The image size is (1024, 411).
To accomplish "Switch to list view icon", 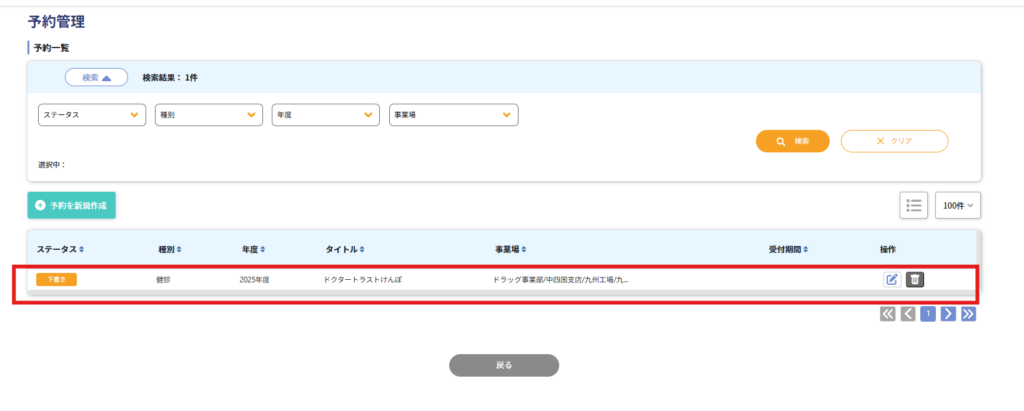I will pyautogui.click(x=913, y=205).
